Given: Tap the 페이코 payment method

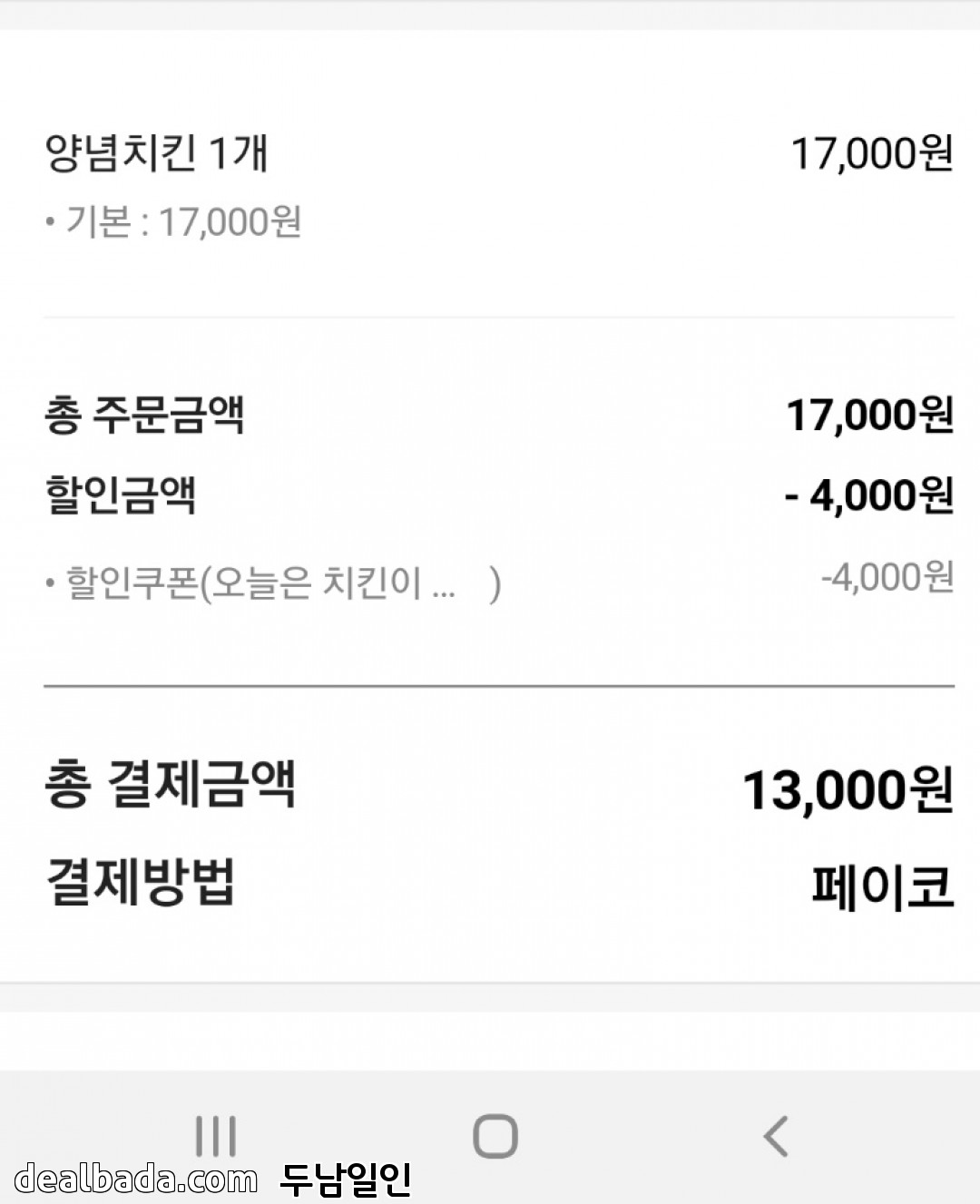Looking at the screenshot, I should point(882,886).
